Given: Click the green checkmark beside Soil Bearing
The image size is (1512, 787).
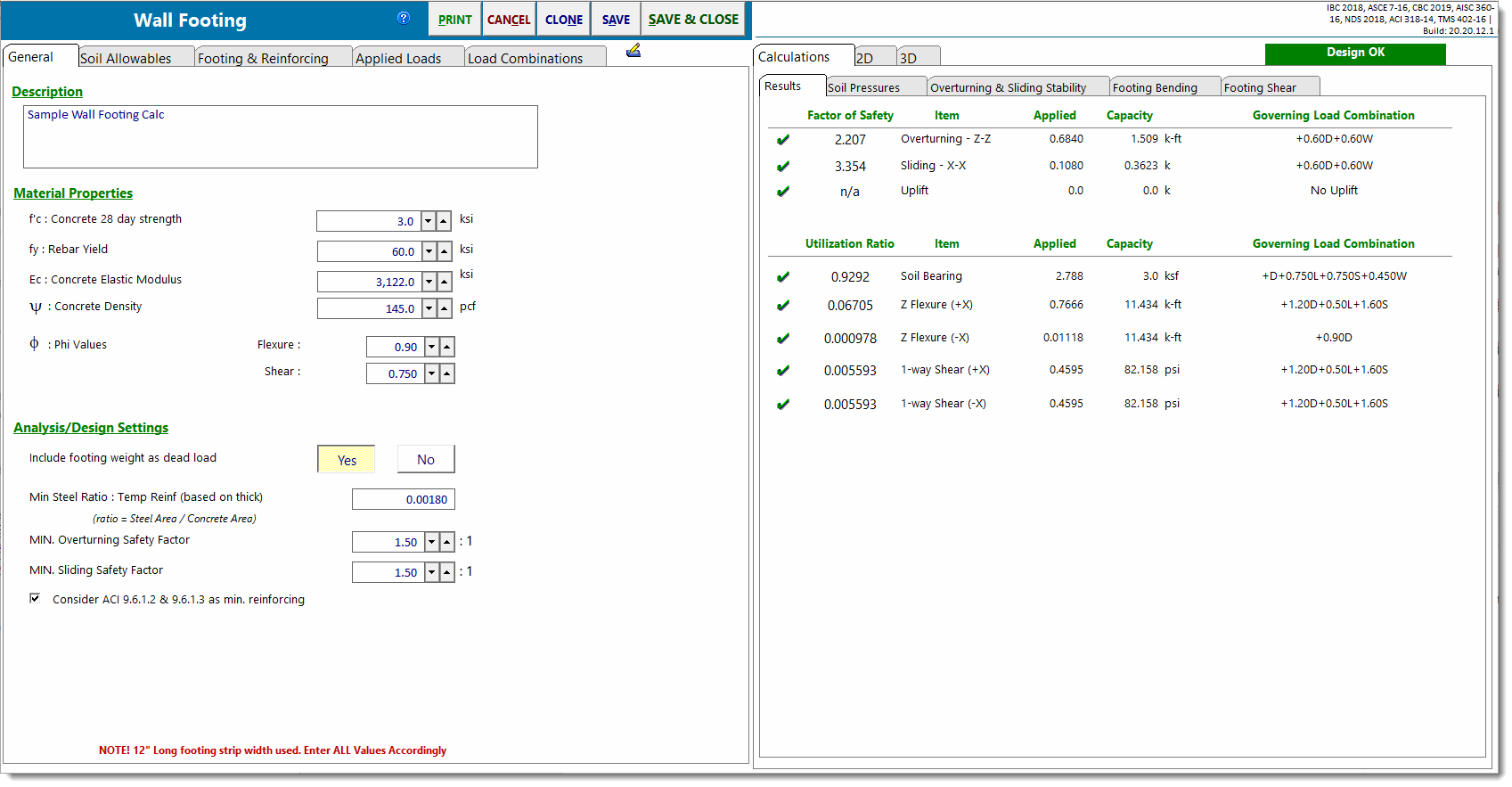Looking at the screenshot, I should (783, 277).
